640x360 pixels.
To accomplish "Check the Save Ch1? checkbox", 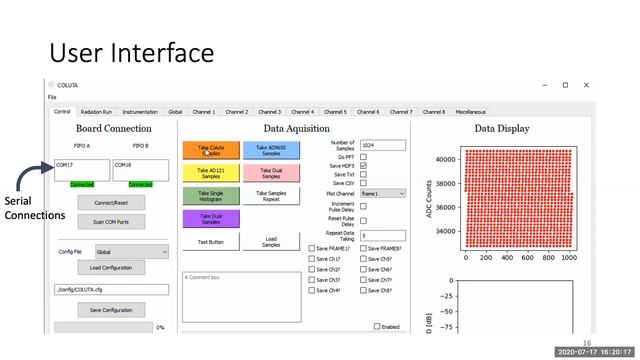I will pyautogui.click(x=311, y=259).
